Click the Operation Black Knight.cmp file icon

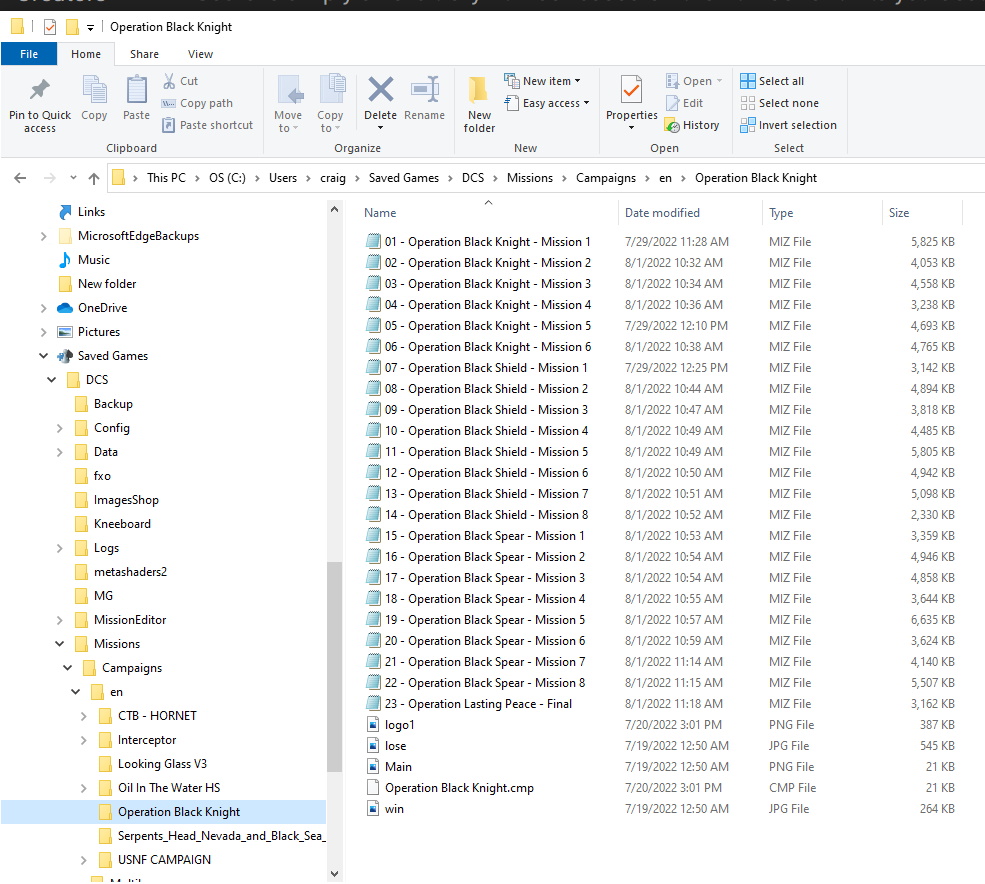(x=373, y=788)
